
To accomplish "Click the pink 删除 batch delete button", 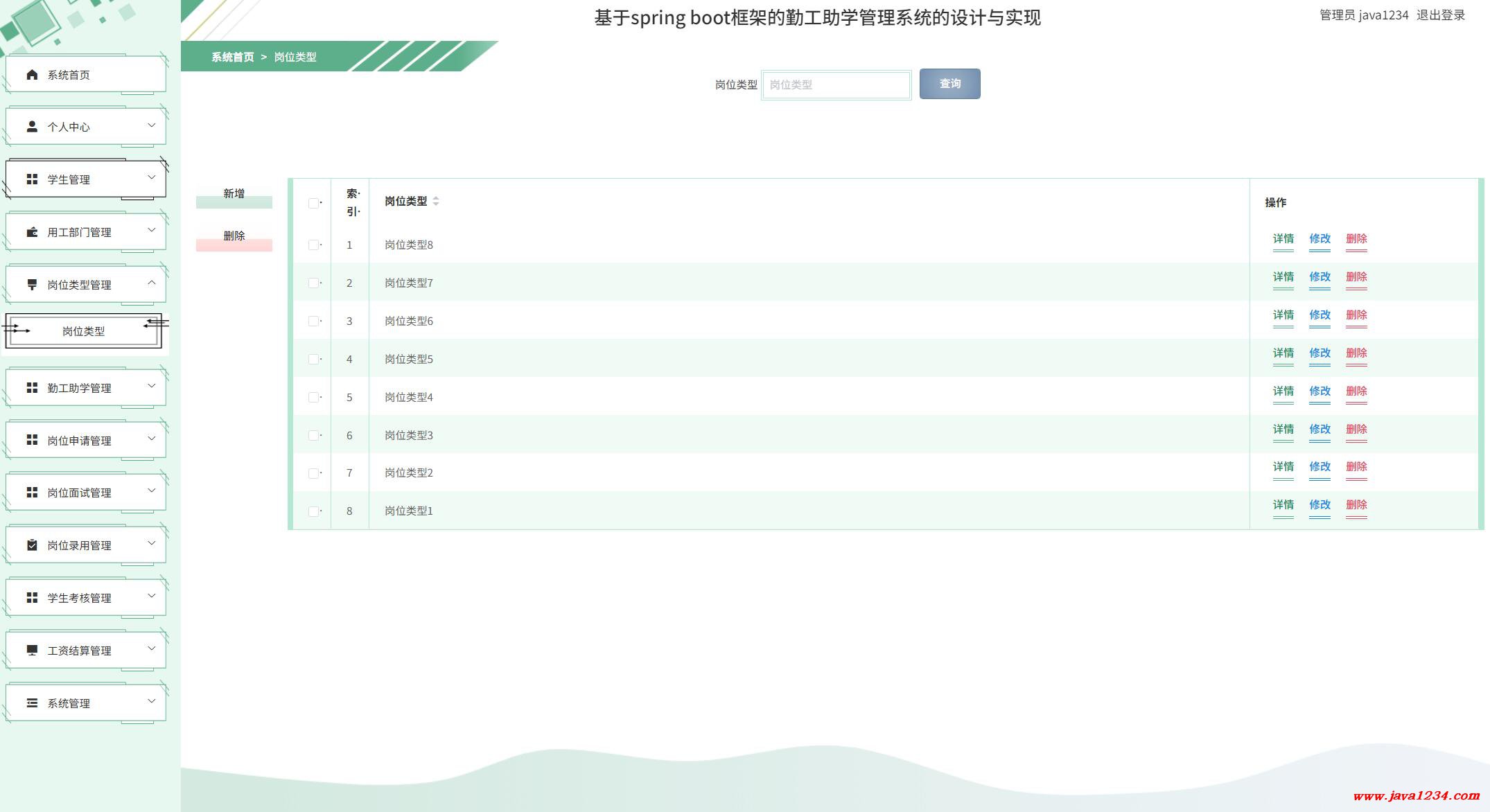I will (x=234, y=239).
